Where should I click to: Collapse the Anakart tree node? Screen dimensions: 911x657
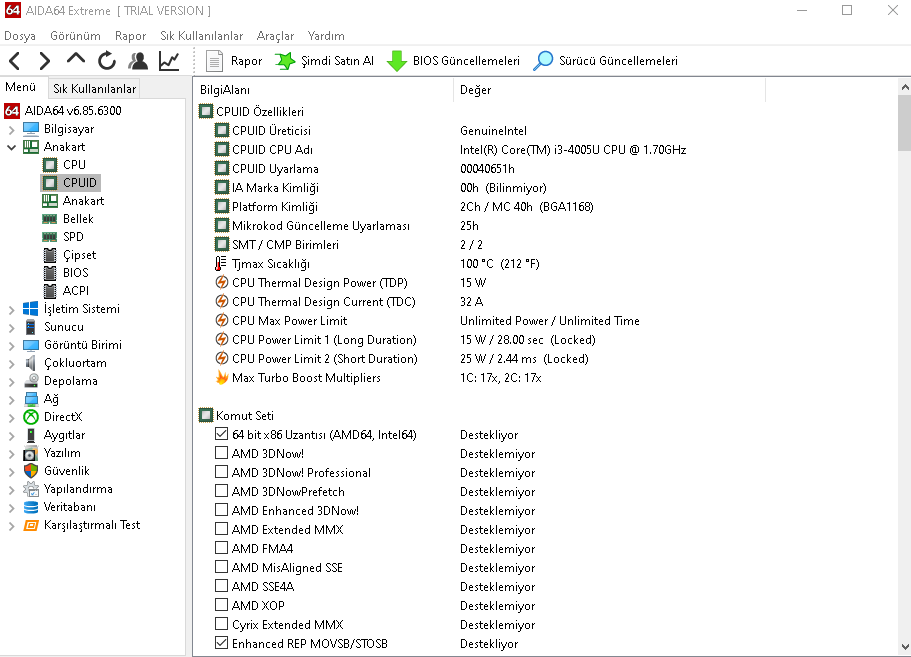(x=12, y=148)
